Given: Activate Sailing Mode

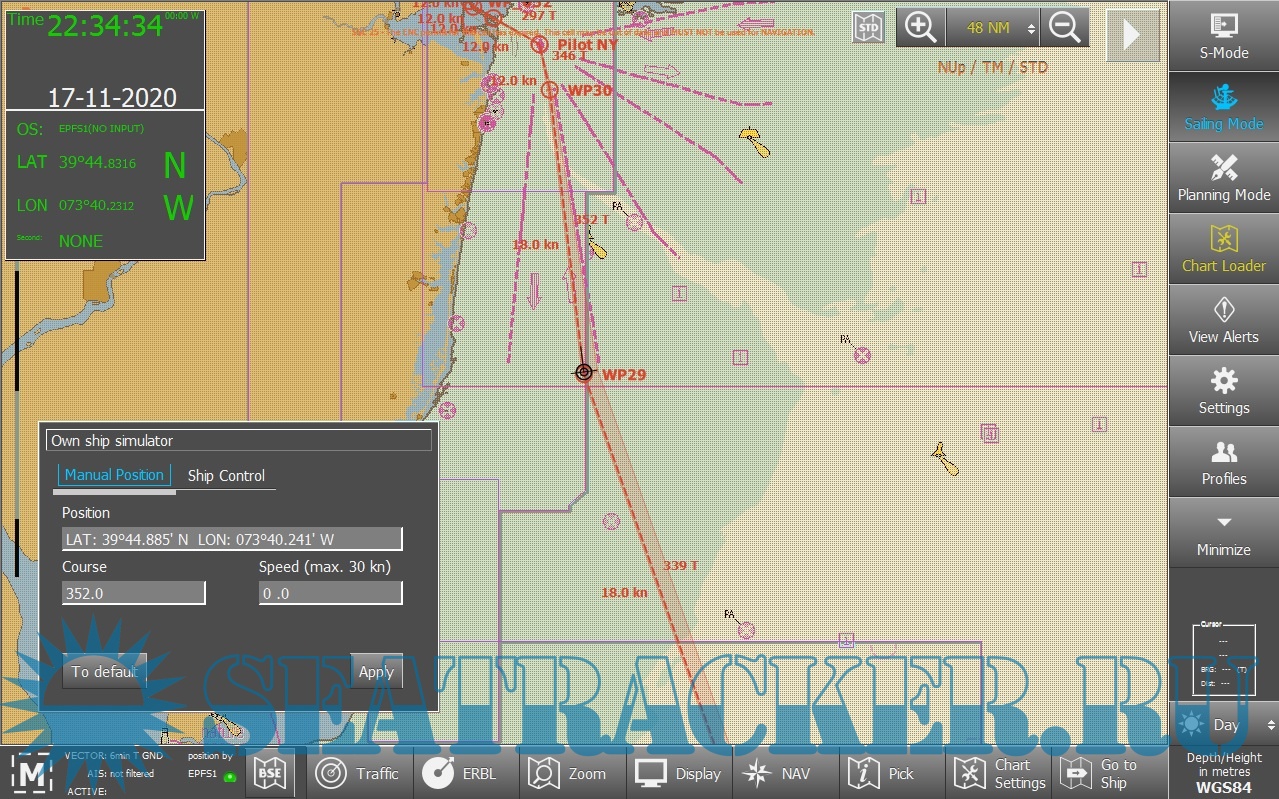Looking at the screenshot, I should [x=1223, y=106].
